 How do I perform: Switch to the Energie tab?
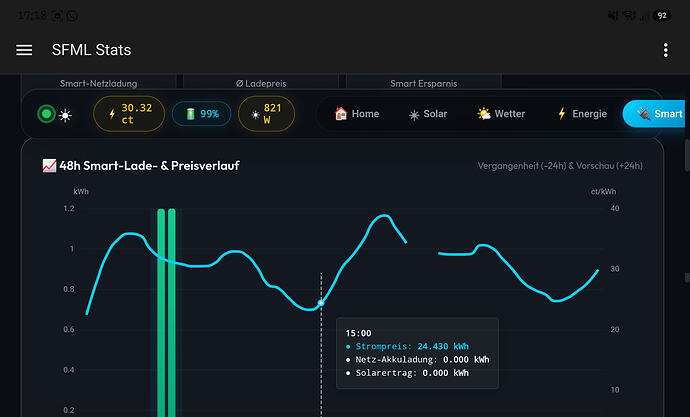(x=582, y=114)
